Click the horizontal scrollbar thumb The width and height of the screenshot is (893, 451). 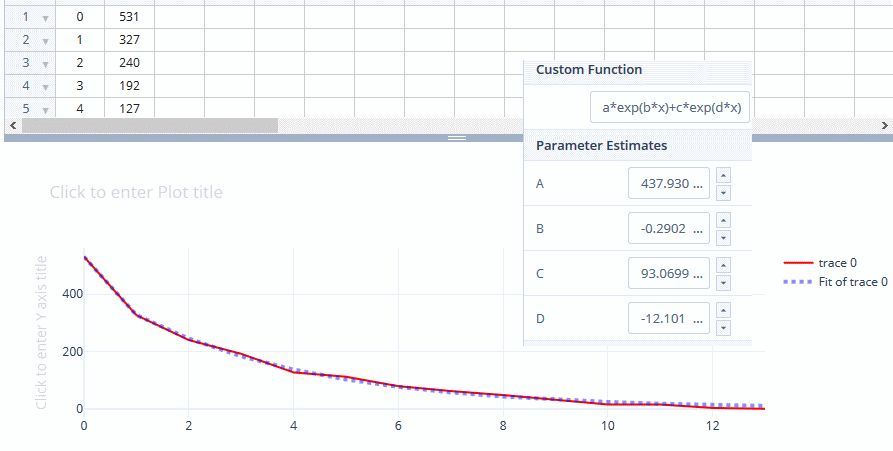(x=150, y=126)
